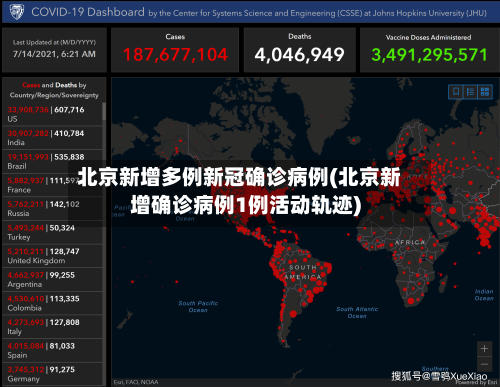This screenshot has height=387, width=500.
Task: Click the Johns Hopkins shield logo
Action: tap(17, 12)
